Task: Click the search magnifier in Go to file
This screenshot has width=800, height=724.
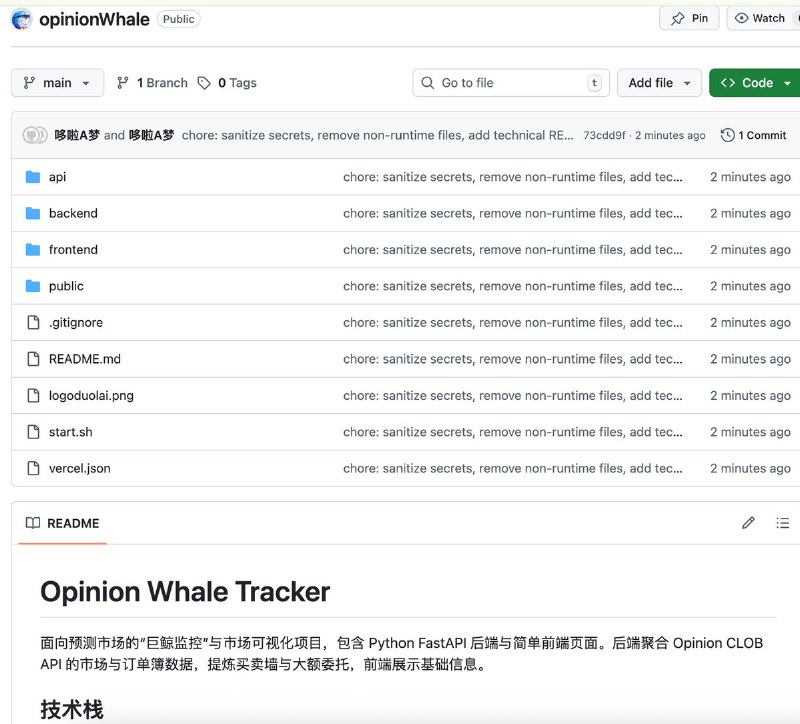Action: (426, 82)
